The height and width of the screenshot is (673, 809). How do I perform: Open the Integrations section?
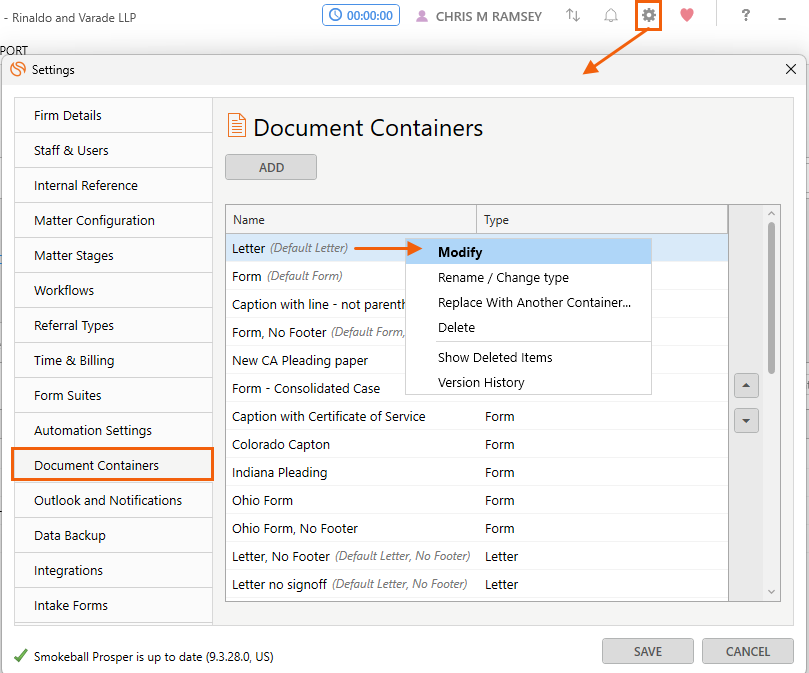click(x=114, y=571)
